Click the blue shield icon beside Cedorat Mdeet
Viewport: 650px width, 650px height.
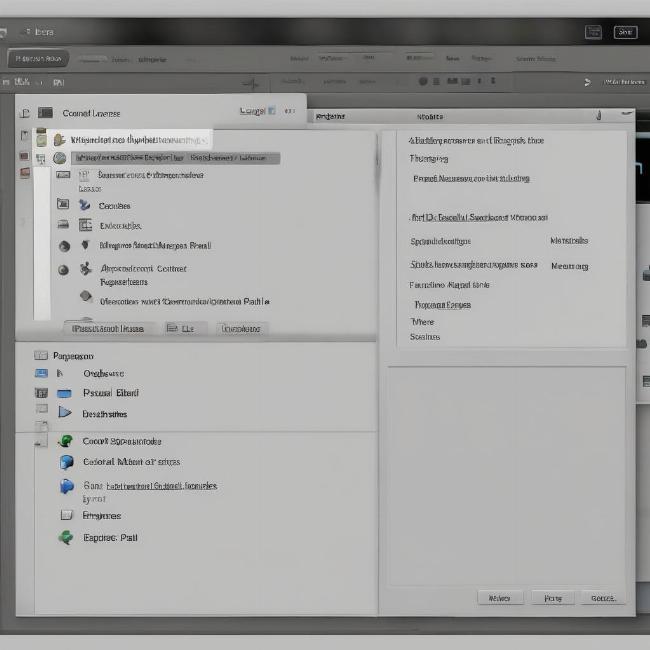66,461
